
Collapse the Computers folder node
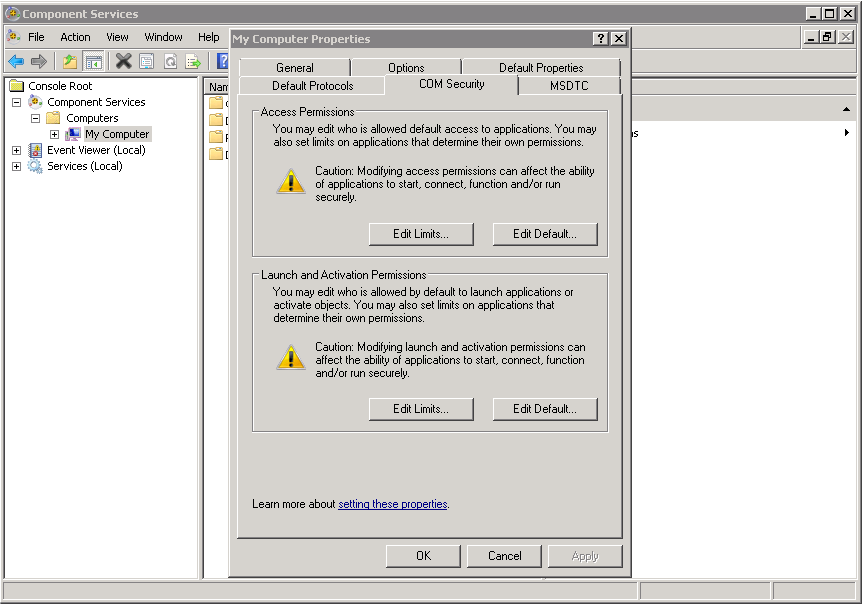coord(35,118)
